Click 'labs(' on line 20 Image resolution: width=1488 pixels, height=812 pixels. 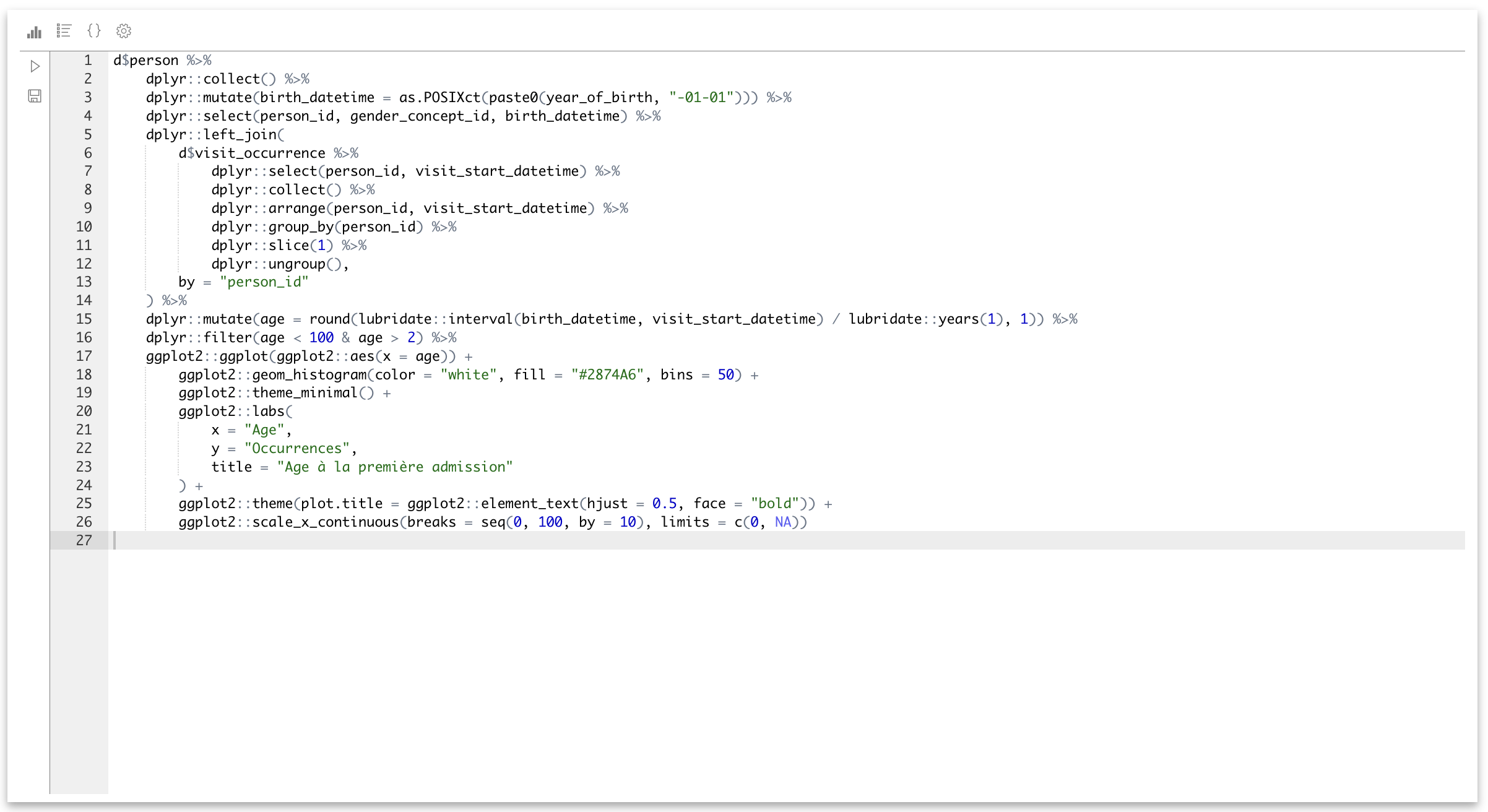point(272,412)
